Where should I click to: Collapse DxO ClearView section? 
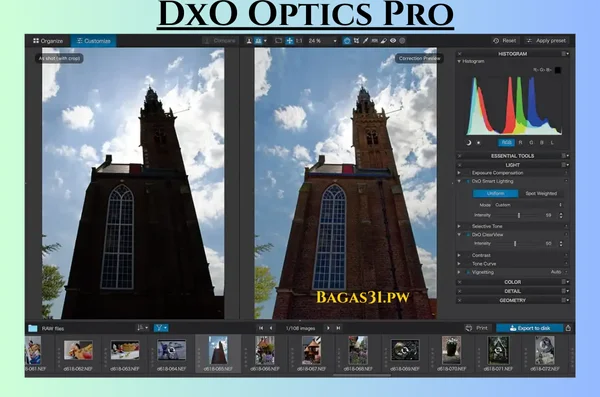click(x=459, y=235)
